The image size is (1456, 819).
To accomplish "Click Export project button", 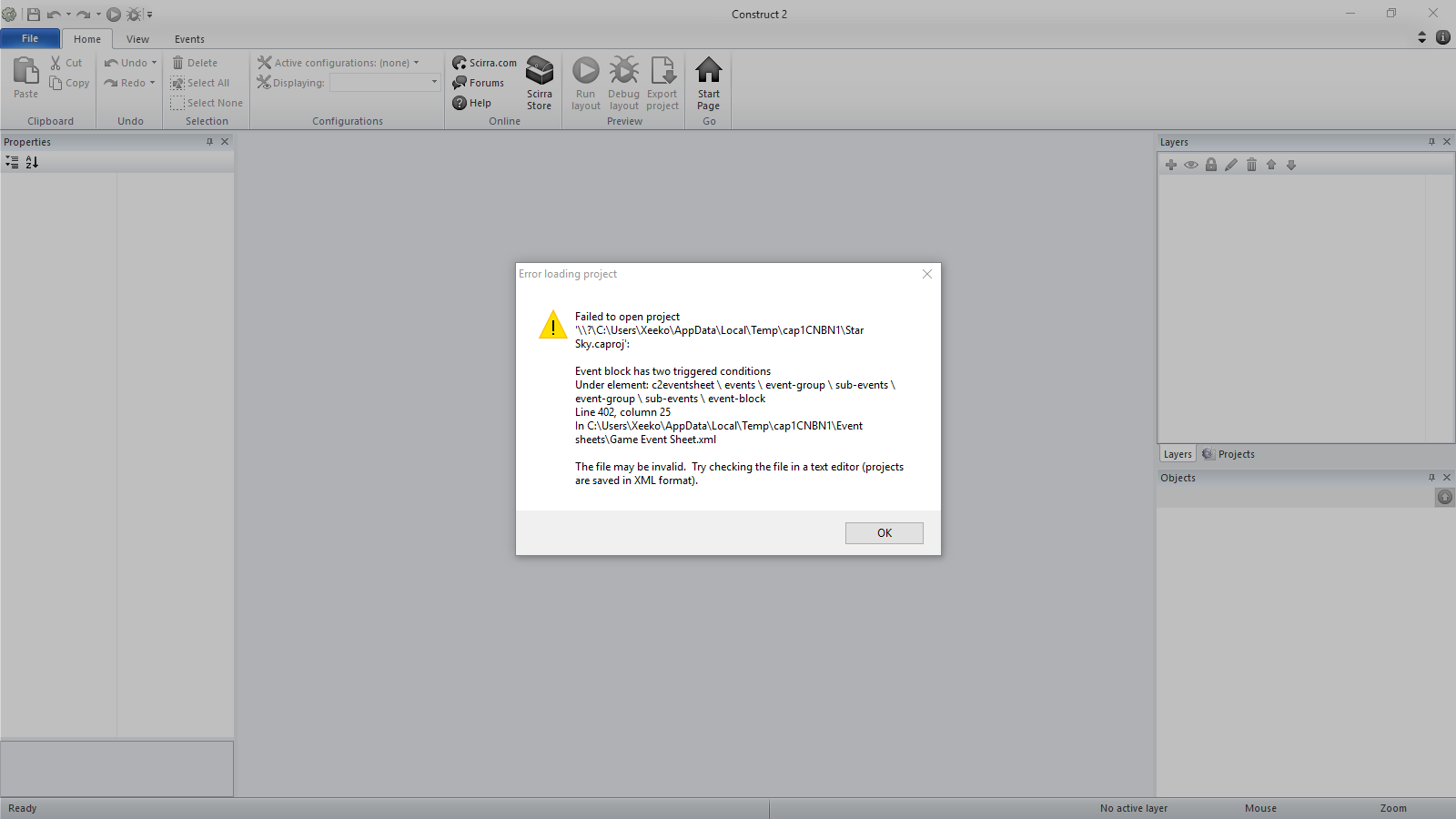I will [x=662, y=83].
